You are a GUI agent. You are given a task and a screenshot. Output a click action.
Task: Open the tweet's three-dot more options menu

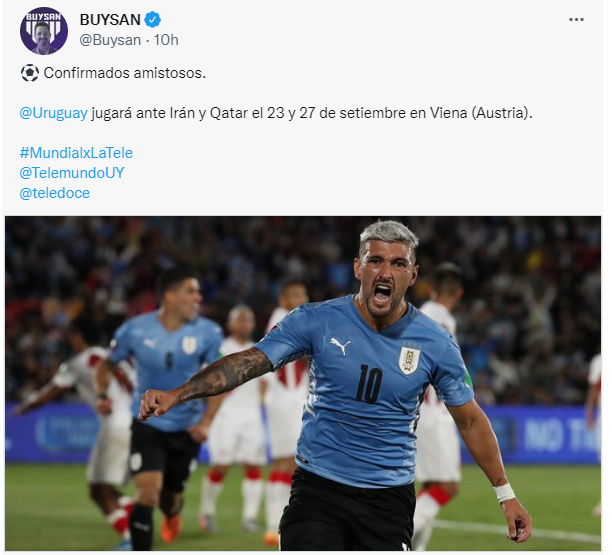[576, 20]
